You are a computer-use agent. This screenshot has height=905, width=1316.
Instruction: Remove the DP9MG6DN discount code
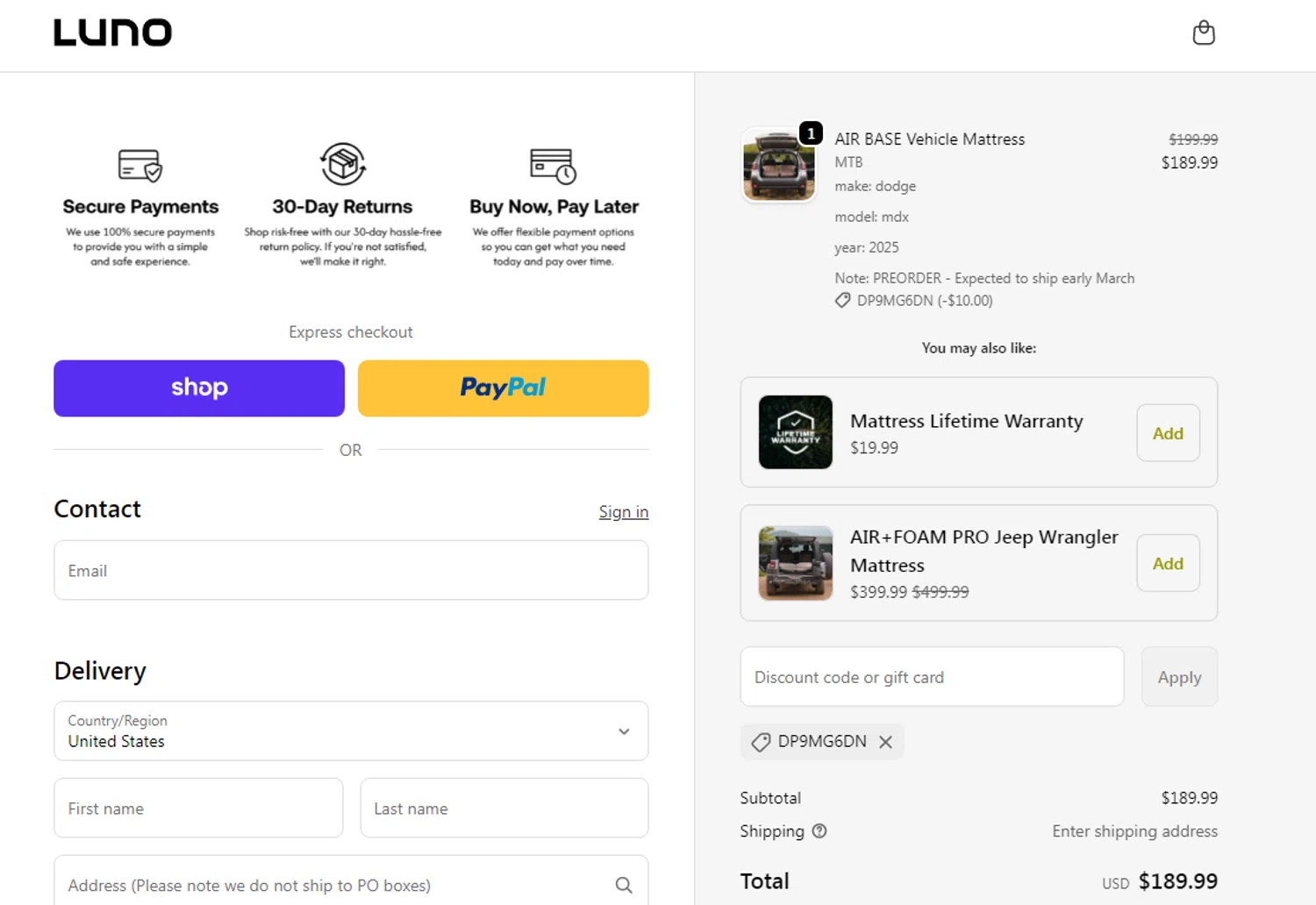point(886,742)
